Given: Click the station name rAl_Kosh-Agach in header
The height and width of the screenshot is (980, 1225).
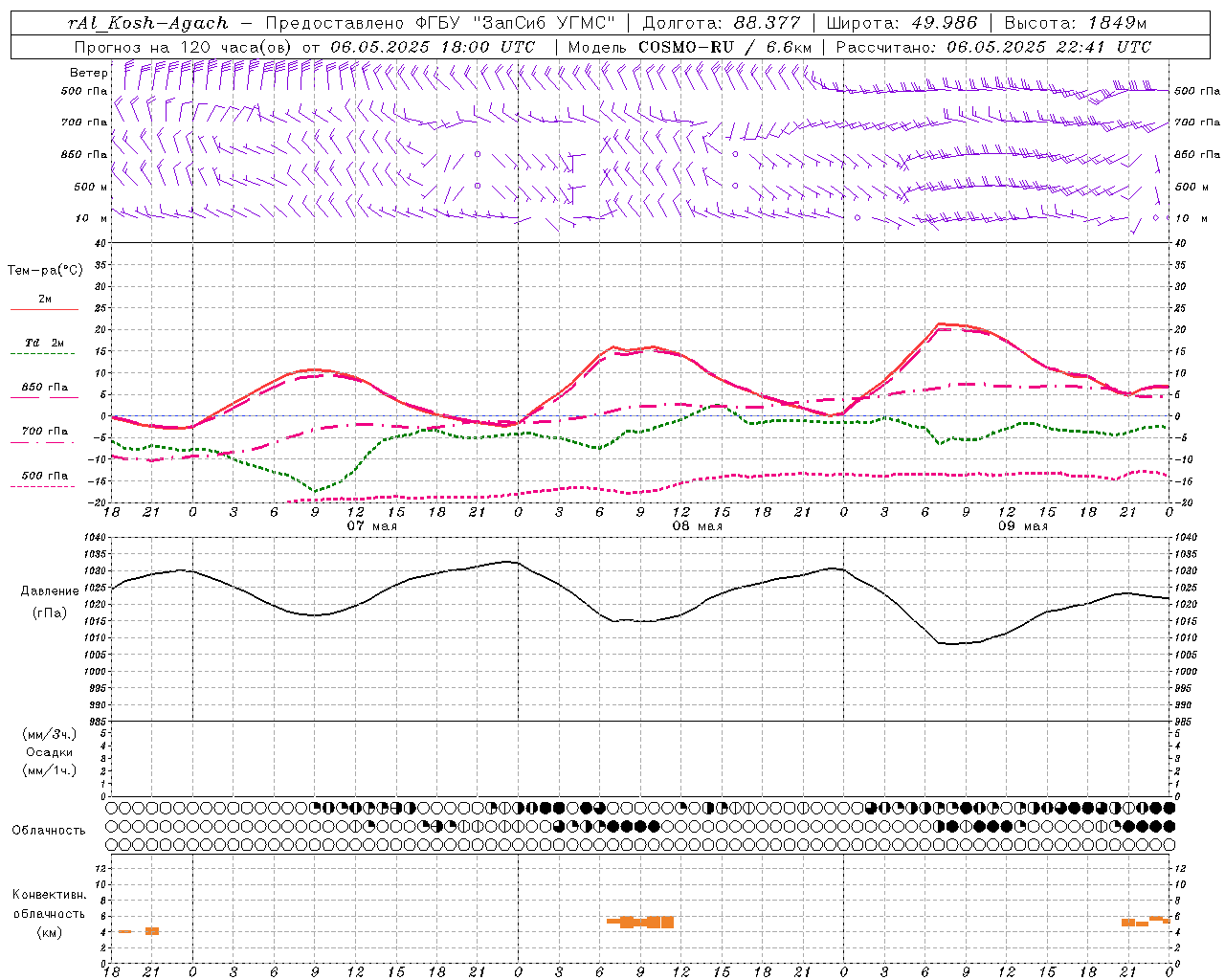Looking at the screenshot, I should click(148, 23).
